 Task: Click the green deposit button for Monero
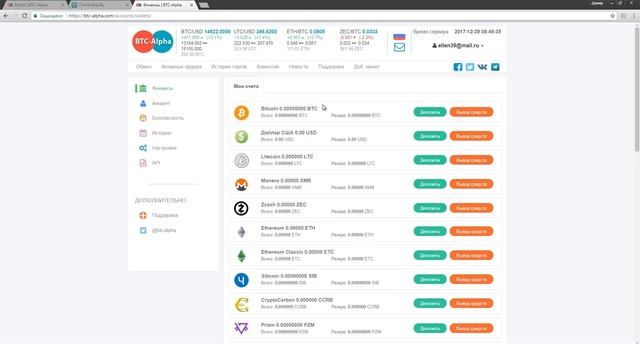tap(430, 184)
